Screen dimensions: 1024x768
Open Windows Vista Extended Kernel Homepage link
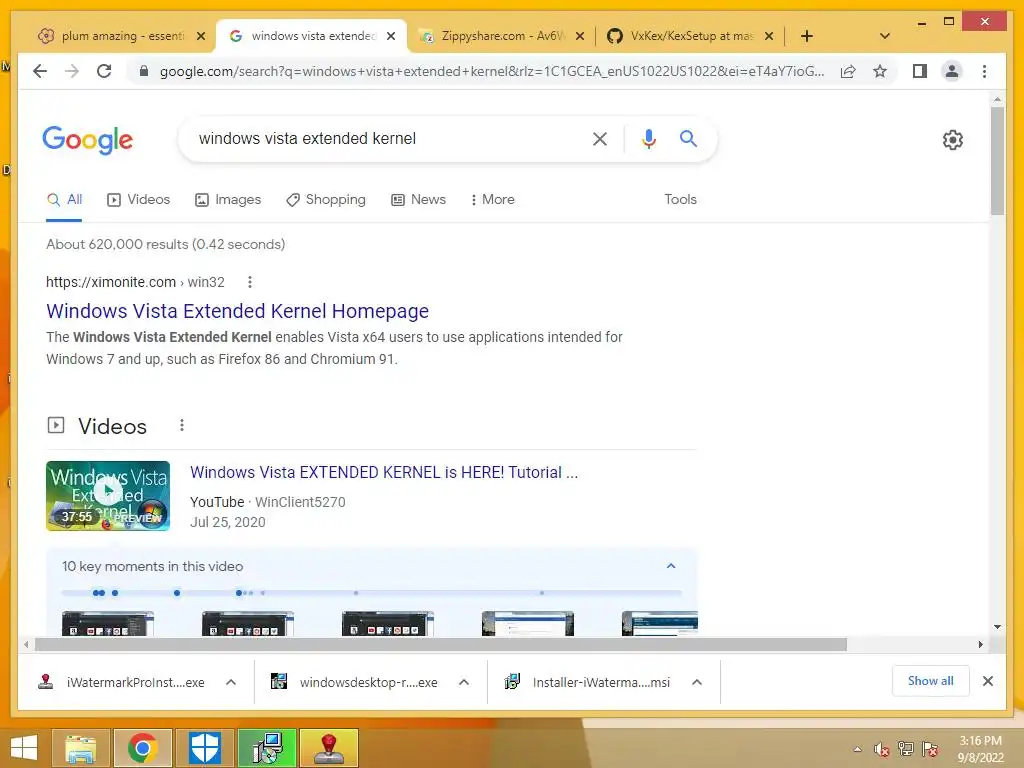tap(237, 311)
